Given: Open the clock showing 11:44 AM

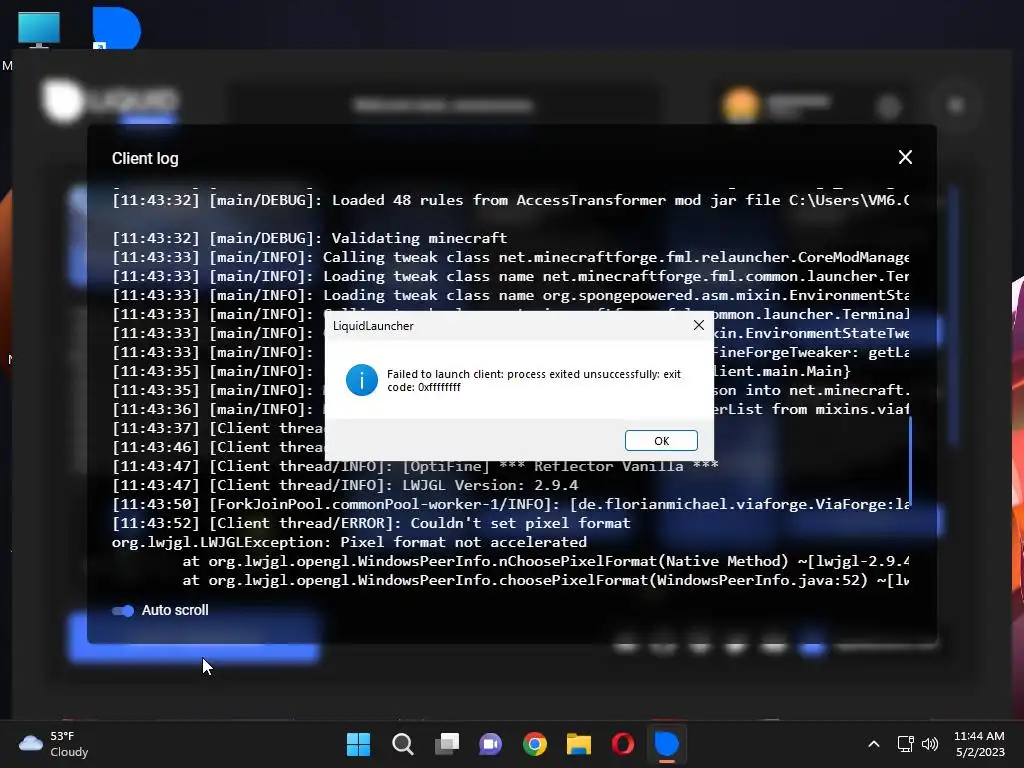Looking at the screenshot, I should (x=980, y=744).
